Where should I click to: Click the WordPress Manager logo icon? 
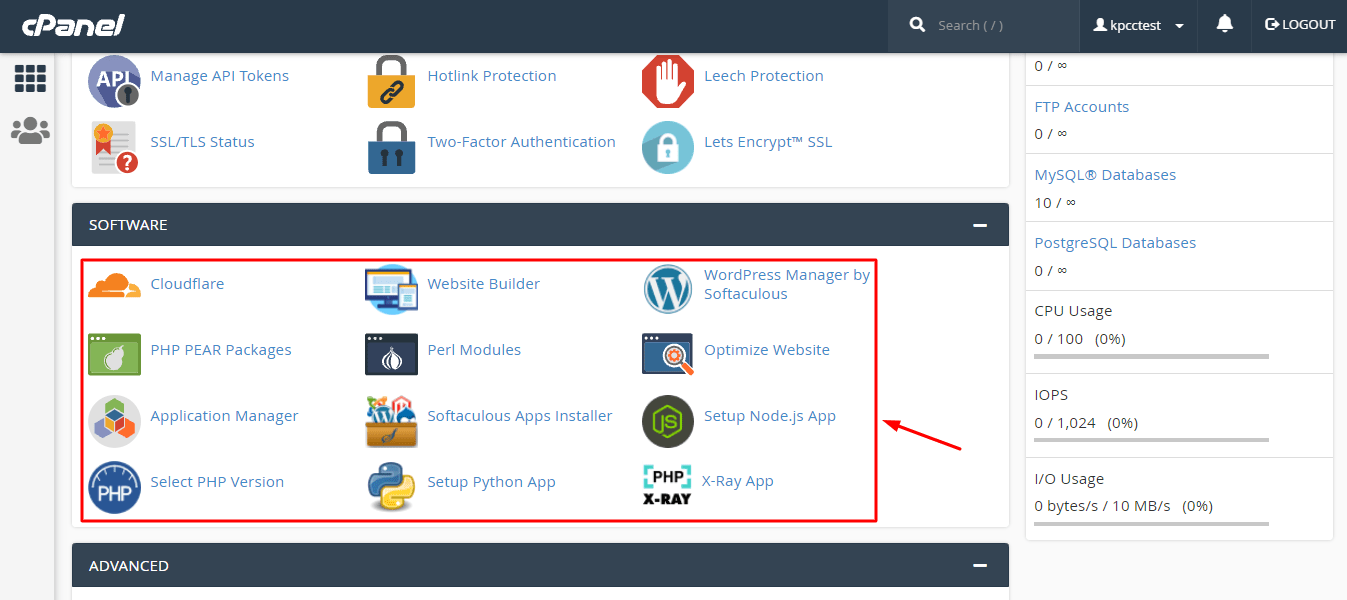pyautogui.click(x=667, y=289)
